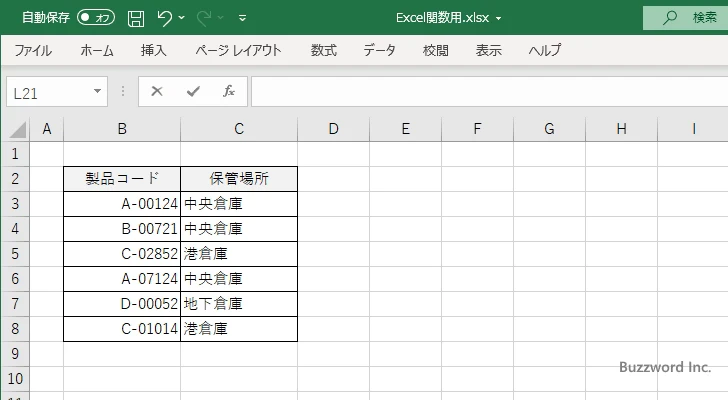728x400 pixels.
Task: Open file name dropdown next to Excel関数用.xlsx
Action: click(498, 19)
